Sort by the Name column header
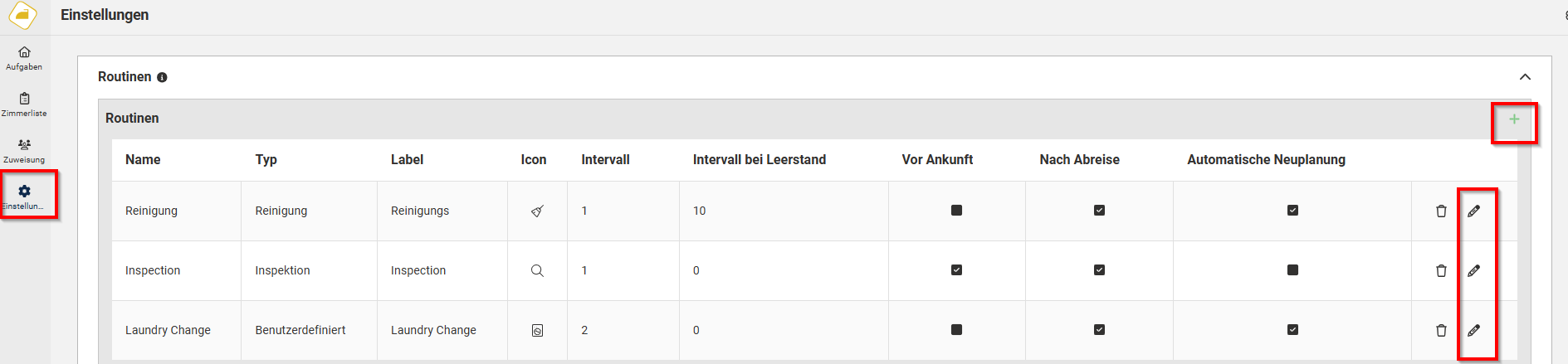The height and width of the screenshot is (364, 1568). (x=143, y=159)
